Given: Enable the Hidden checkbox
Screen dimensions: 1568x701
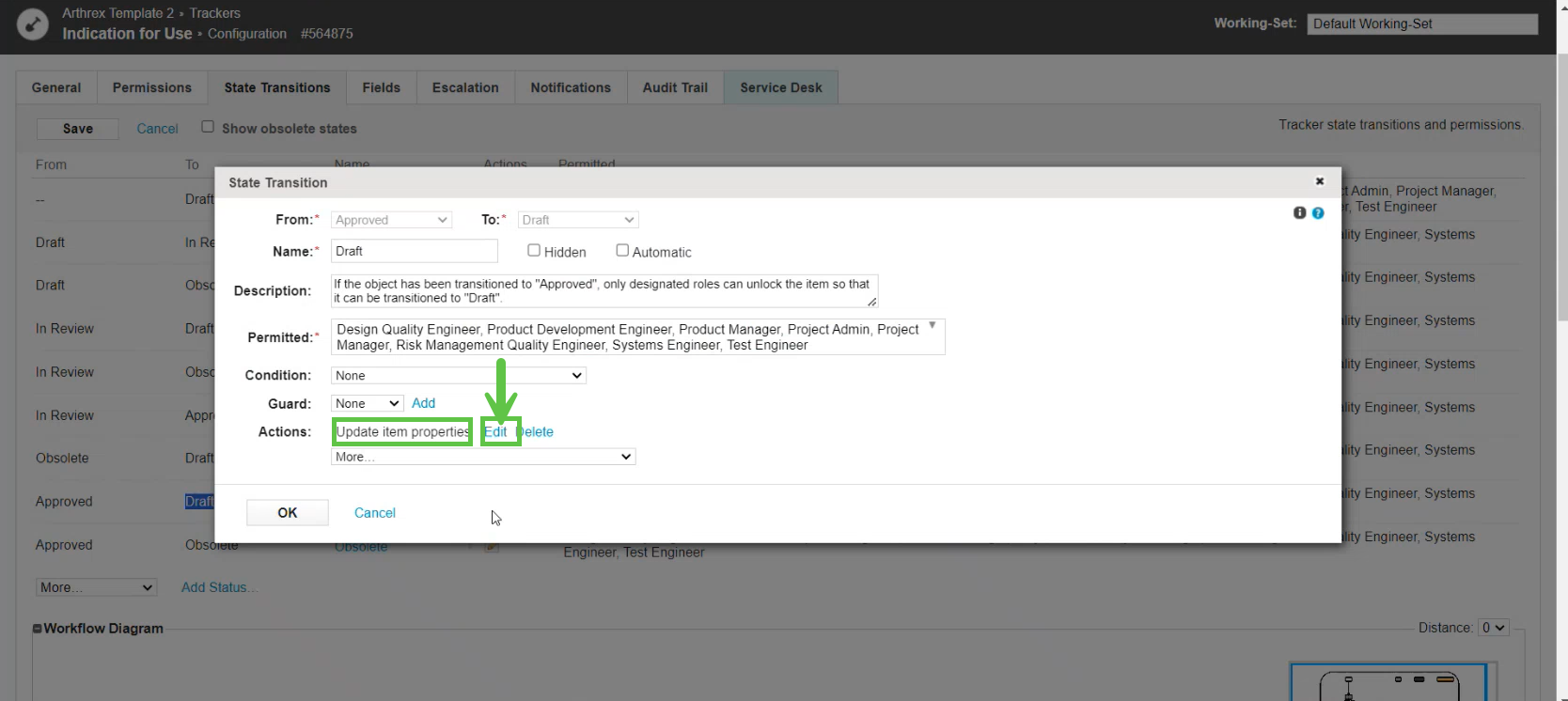Looking at the screenshot, I should coord(534,251).
